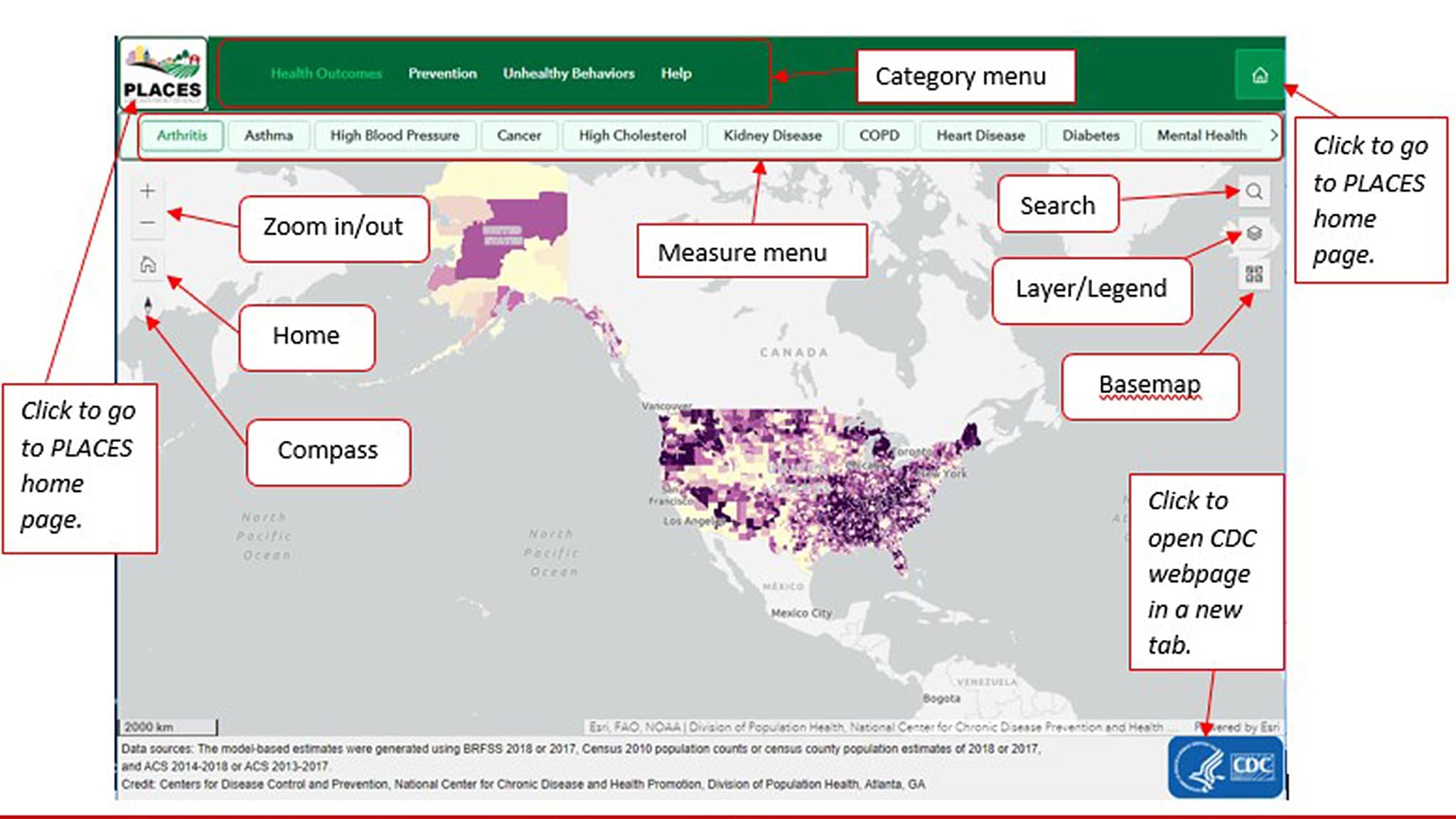Screen dimensions: 1456x819
Task: Select the Health Outcomes category
Action: (326, 73)
